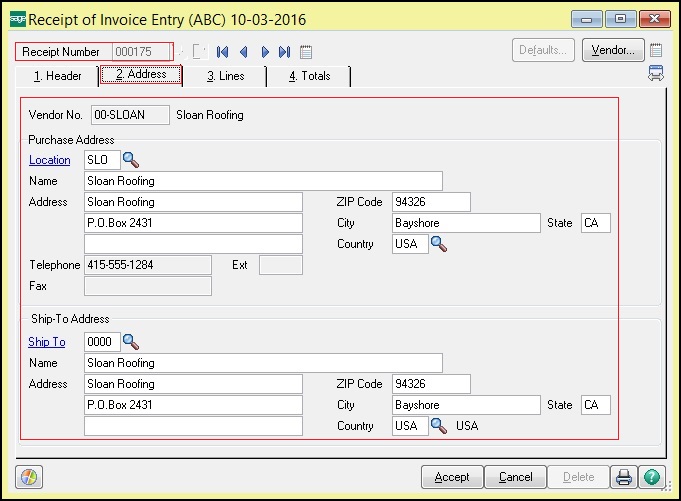The width and height of the screenshot is (681, 501).
Task: Select the Totals tab
Action: click(x=309, y=76)
